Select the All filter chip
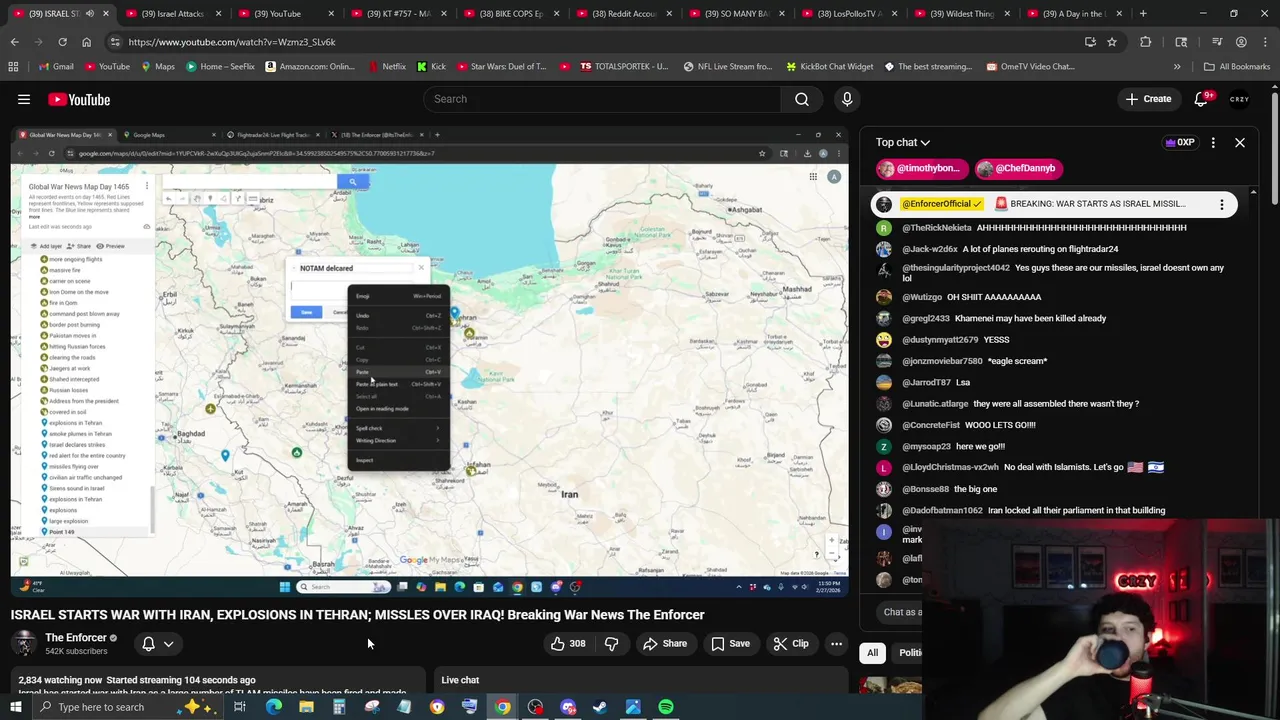The image size is (1280, 720). point(872,653)
